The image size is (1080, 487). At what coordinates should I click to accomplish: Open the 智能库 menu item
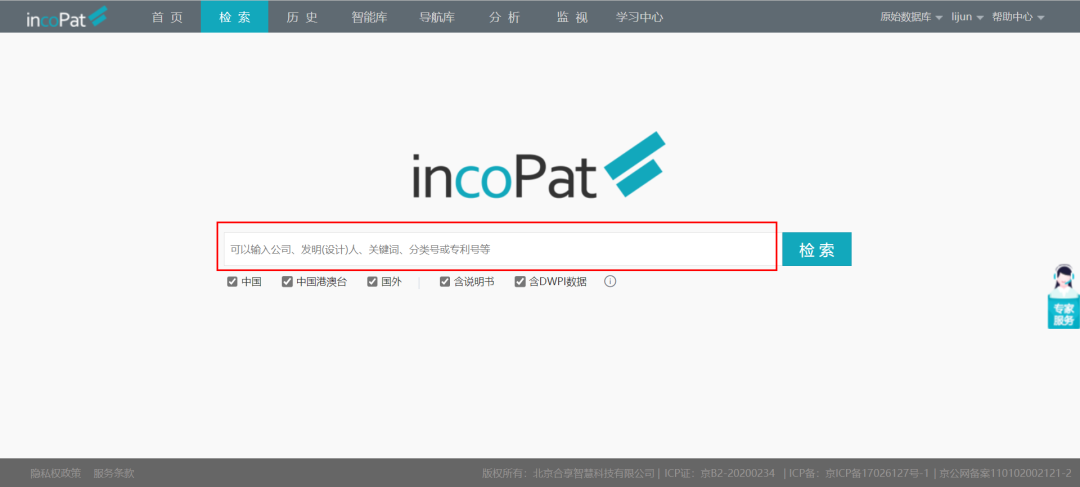pyautogui.click(x=371, y=17)
